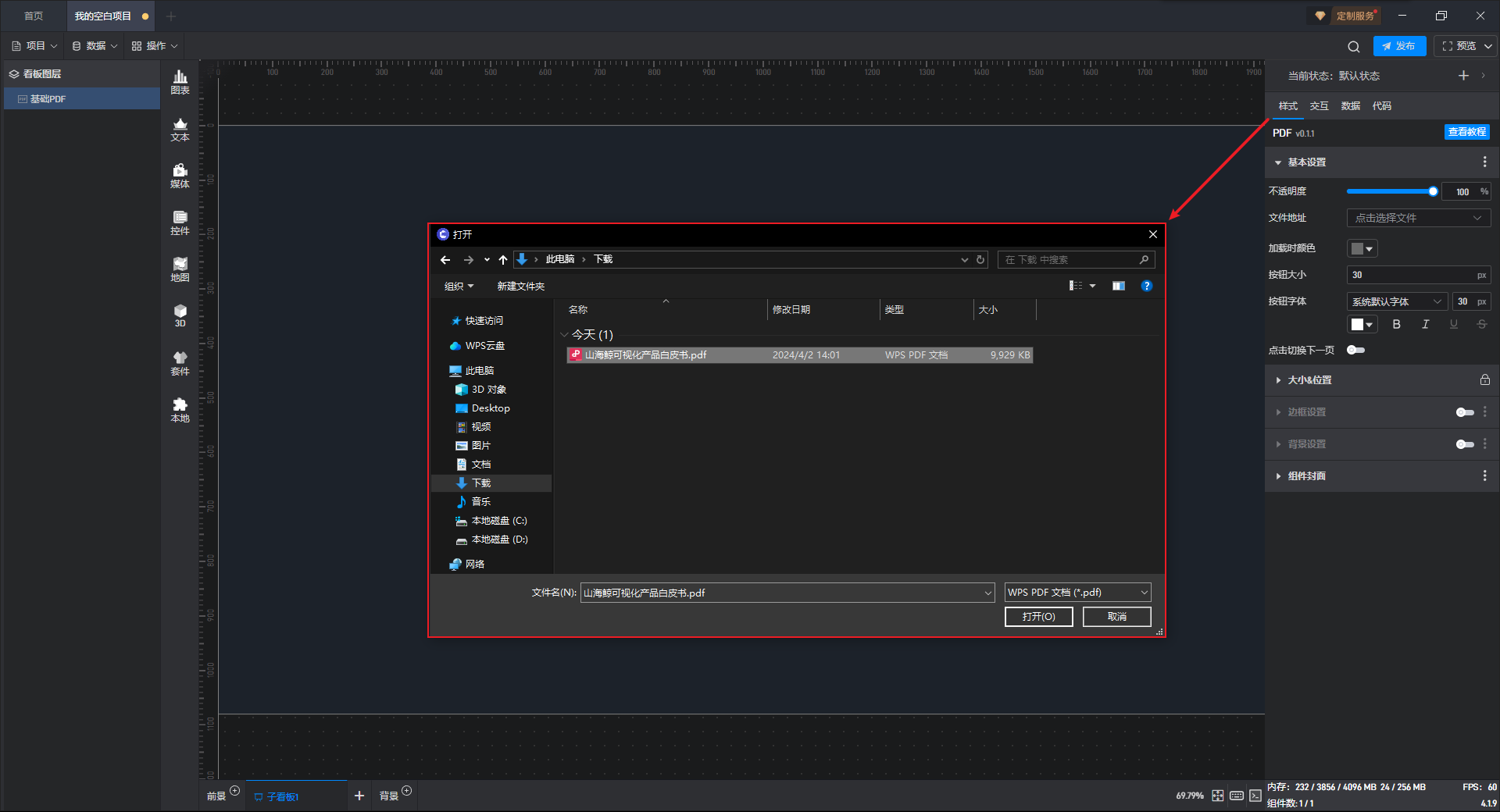Click the 地图 map component icon
The width and height of the screenshot is (1500, 812).
point(180,269)
